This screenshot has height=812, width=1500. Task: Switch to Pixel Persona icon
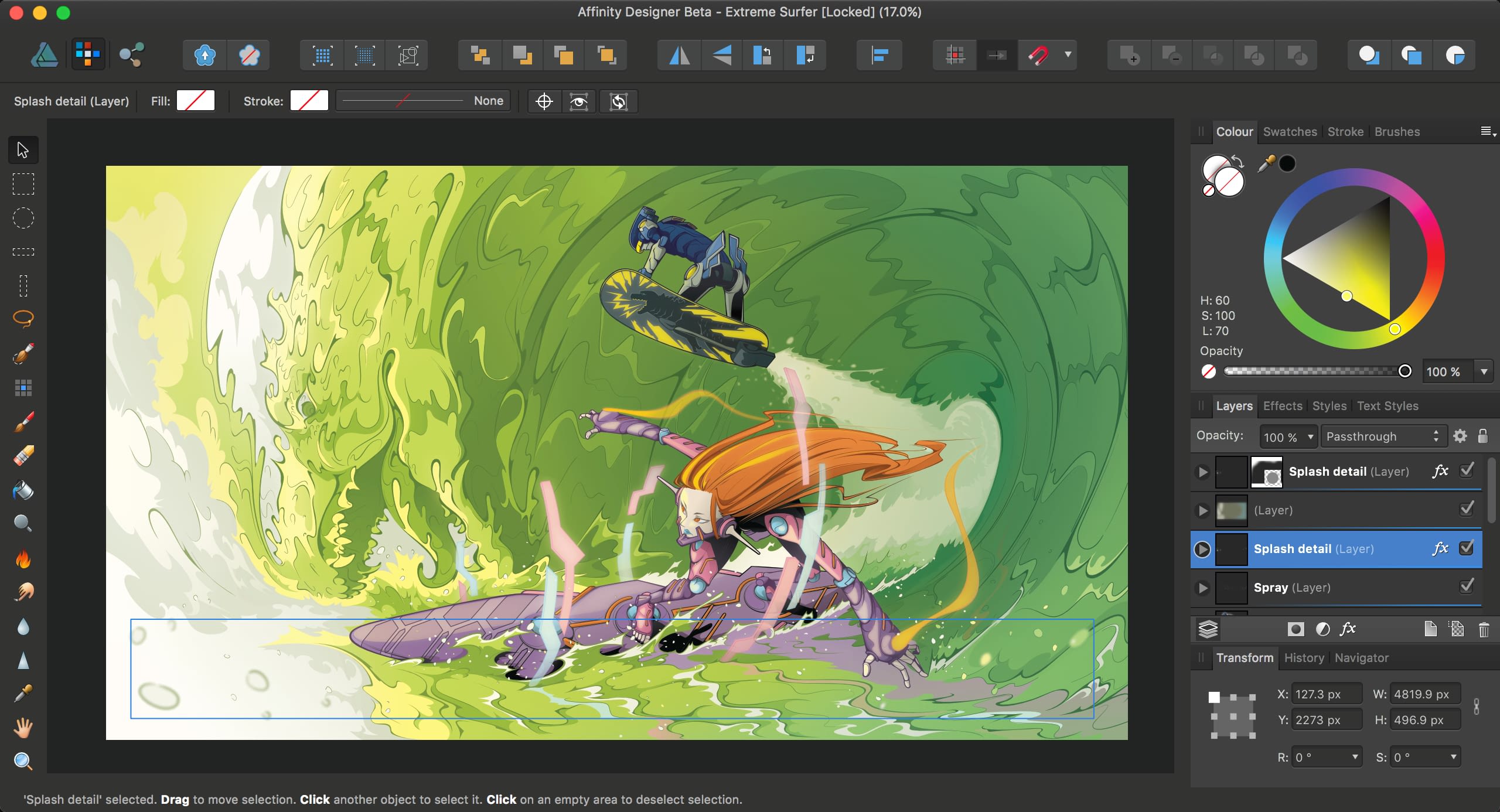[88, 55]
